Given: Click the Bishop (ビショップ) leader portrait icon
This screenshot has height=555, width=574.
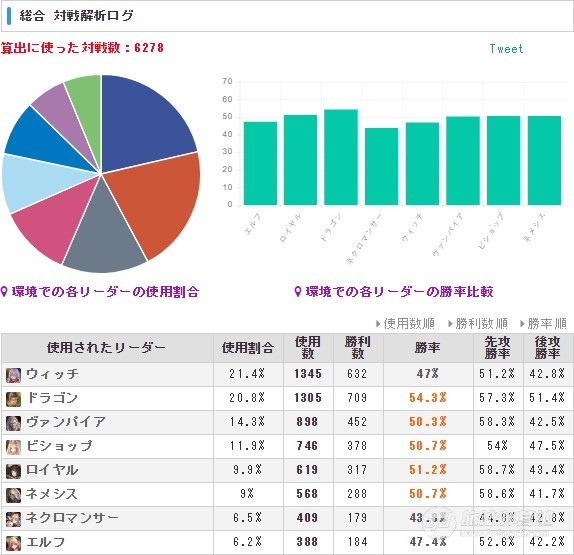Looking at the screenshot, I should point(13,447).
